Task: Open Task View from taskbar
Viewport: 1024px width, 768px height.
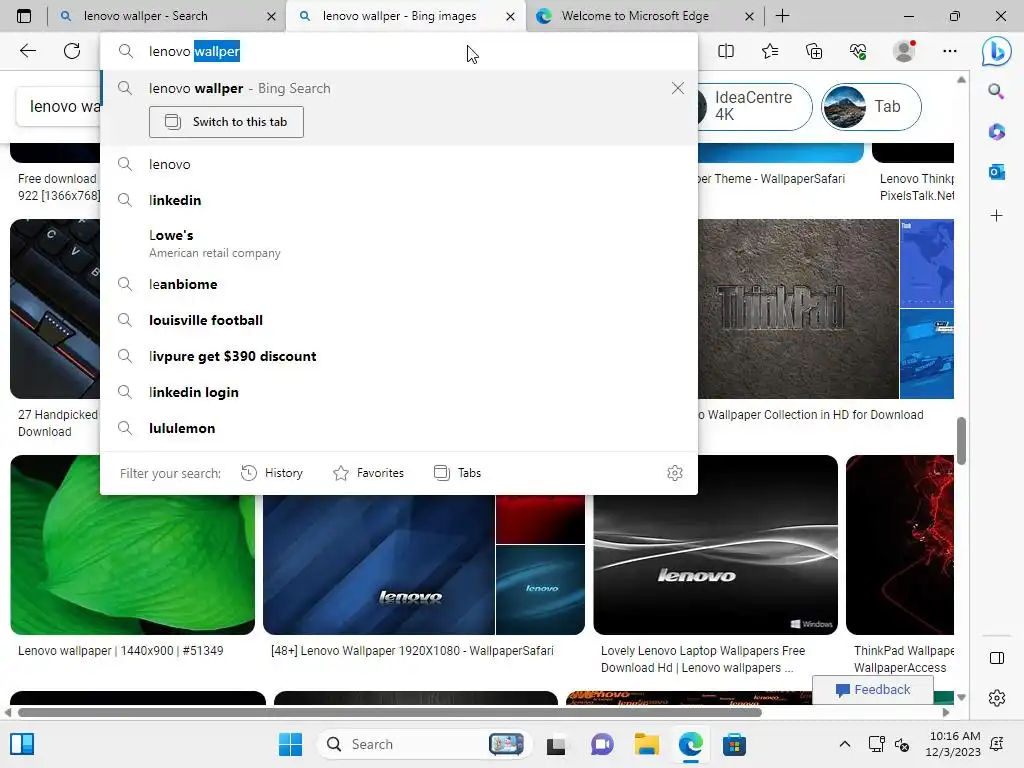Action: (556, 744)
